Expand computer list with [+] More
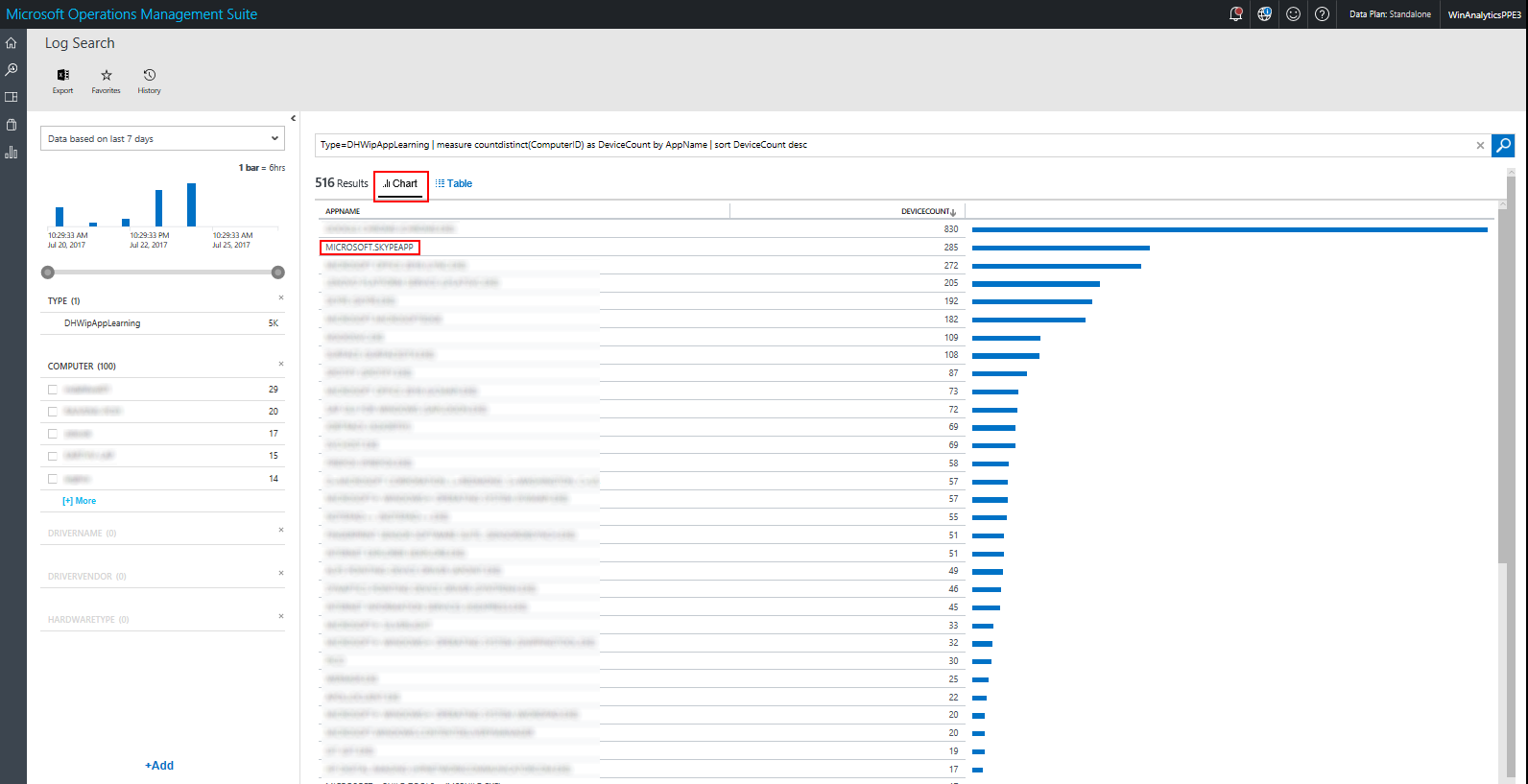 (x=80, y=501)
